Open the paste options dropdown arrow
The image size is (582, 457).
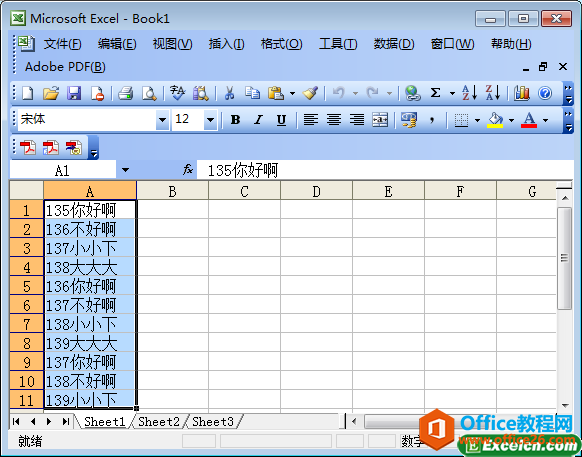[292, 93]
